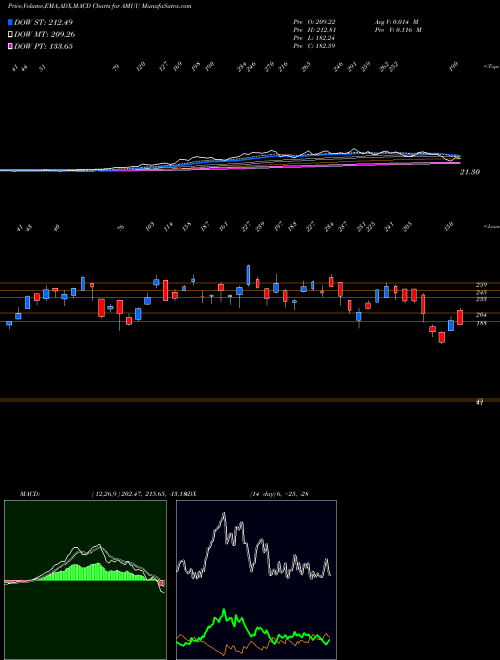Click the ADX indicator chart panel
The image size is (500, 660).
256,580
